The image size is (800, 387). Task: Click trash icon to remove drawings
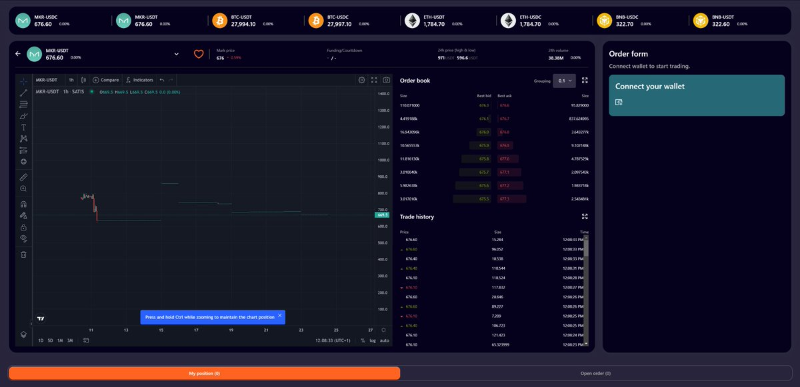point(23,254)
